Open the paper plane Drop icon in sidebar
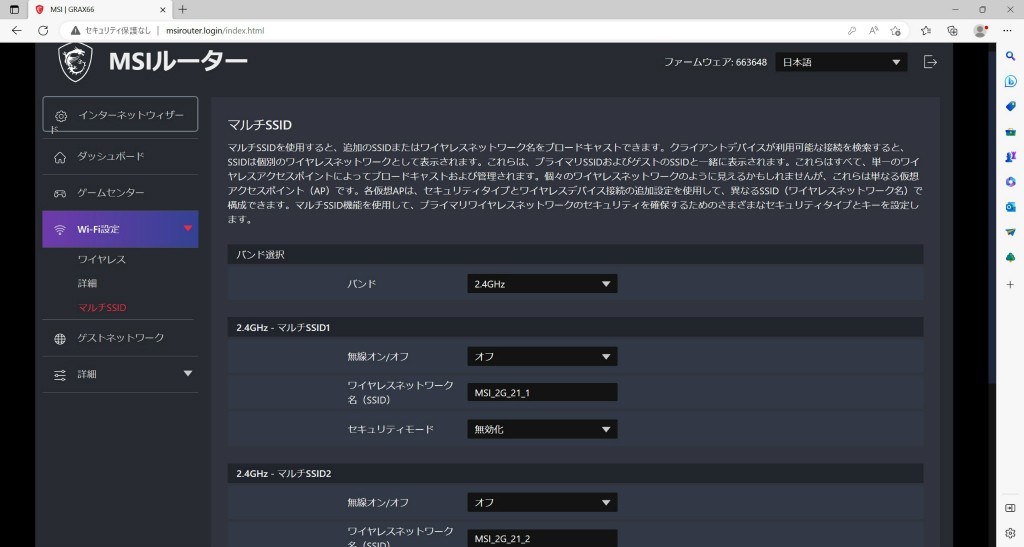Viewport: 1024px width, 547px height. (x=1010, y=232)
